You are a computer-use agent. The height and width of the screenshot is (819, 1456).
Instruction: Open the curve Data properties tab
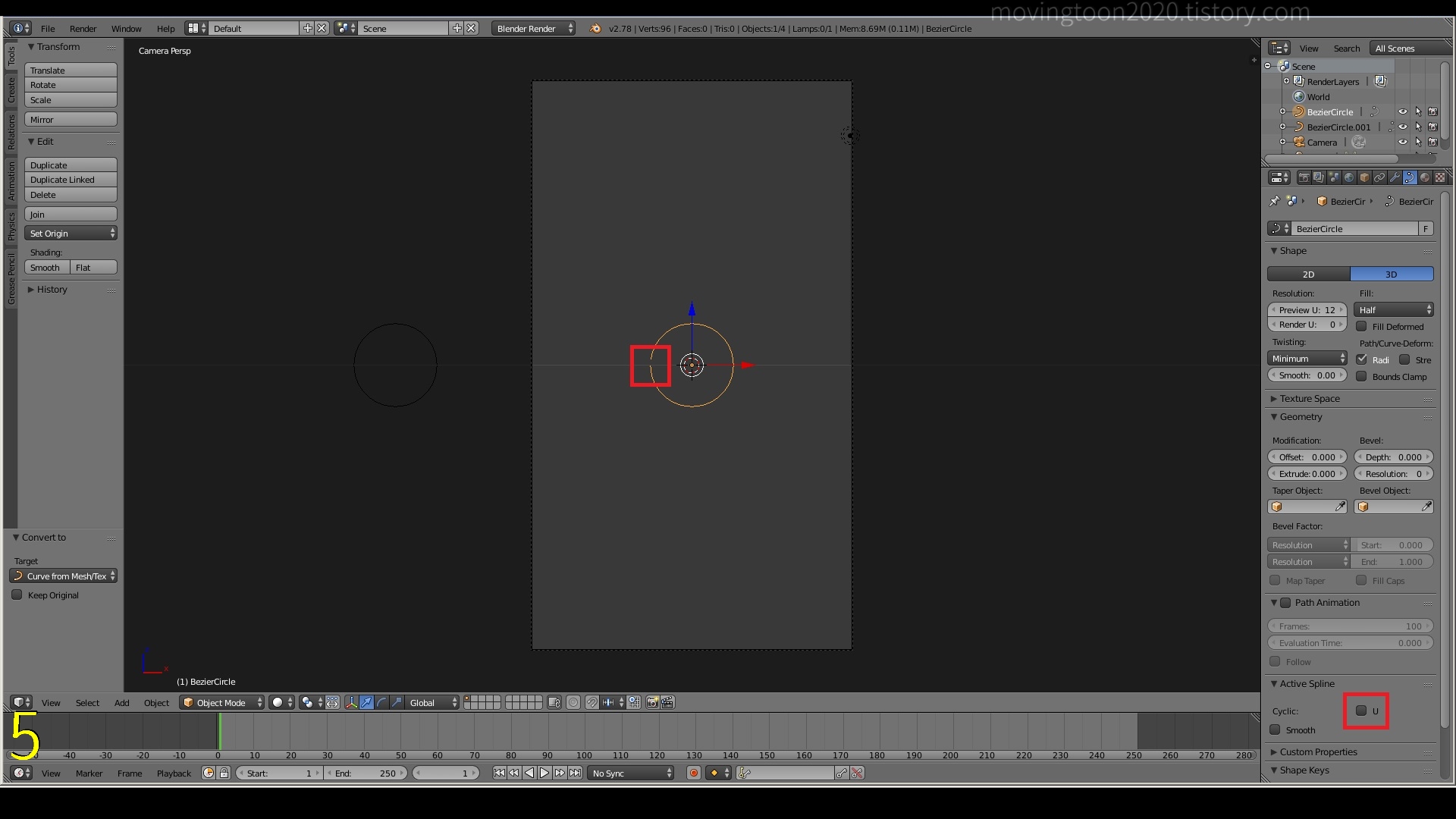pos(1410,177)
